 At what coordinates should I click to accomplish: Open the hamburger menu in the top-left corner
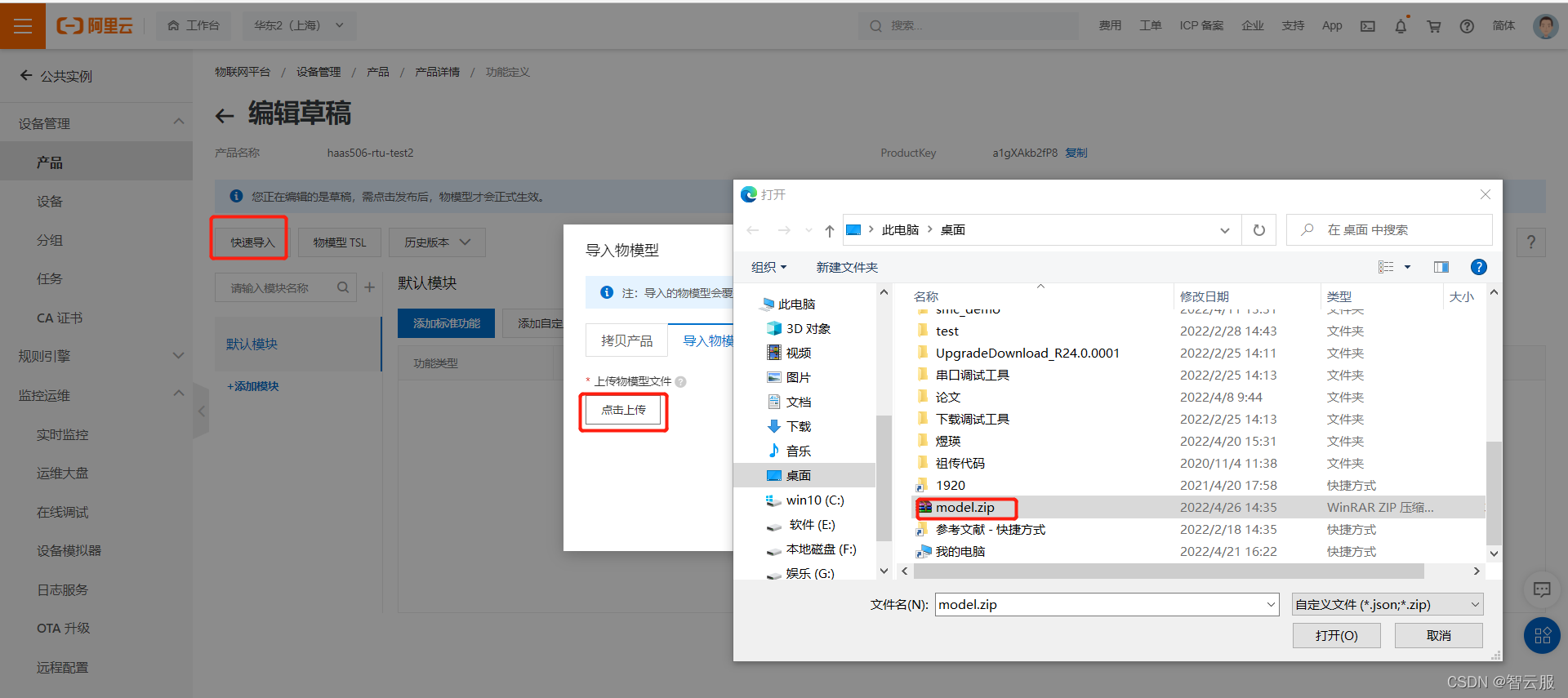pos(23,26)
